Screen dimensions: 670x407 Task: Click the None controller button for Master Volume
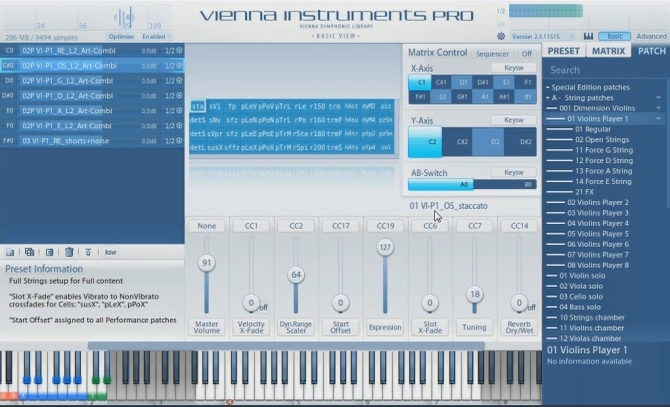pos(207,226)
